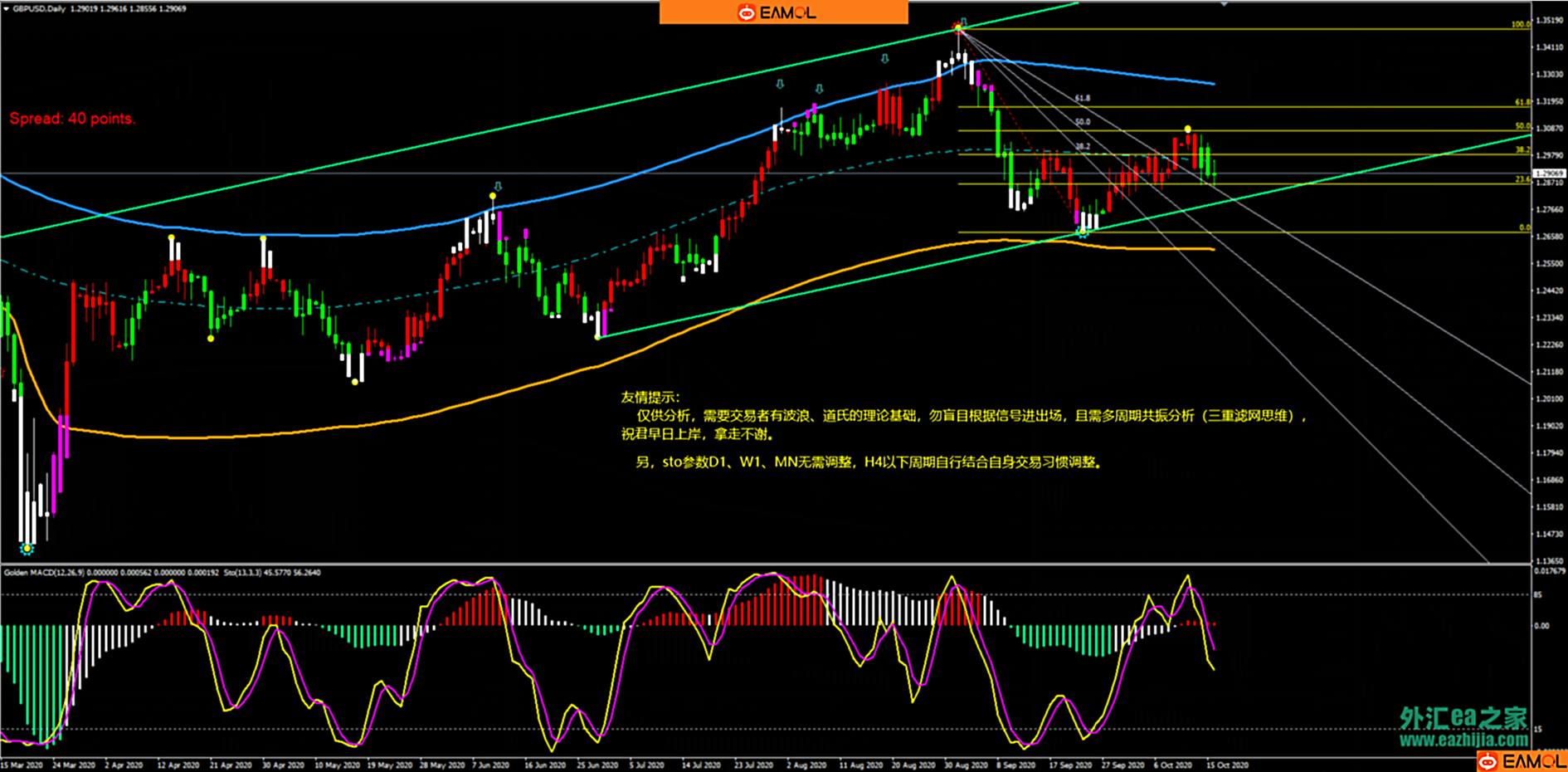The height and width of the screenshot is (772, 1568).
Task: Click the cyan gear marker at March 2020 low
Action: click(x=27, y=549)
